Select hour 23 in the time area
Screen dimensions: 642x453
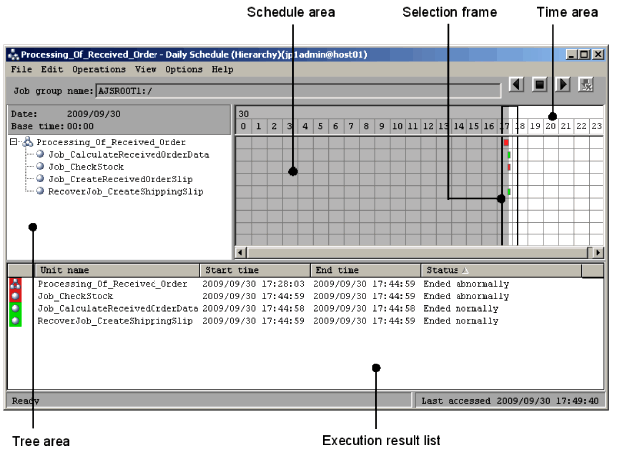(x=597, y=126)
